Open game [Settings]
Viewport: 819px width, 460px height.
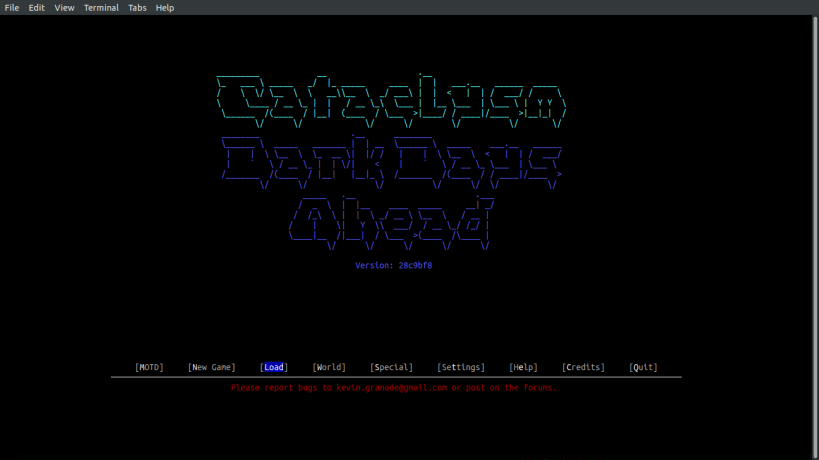[x=461, y=367]
